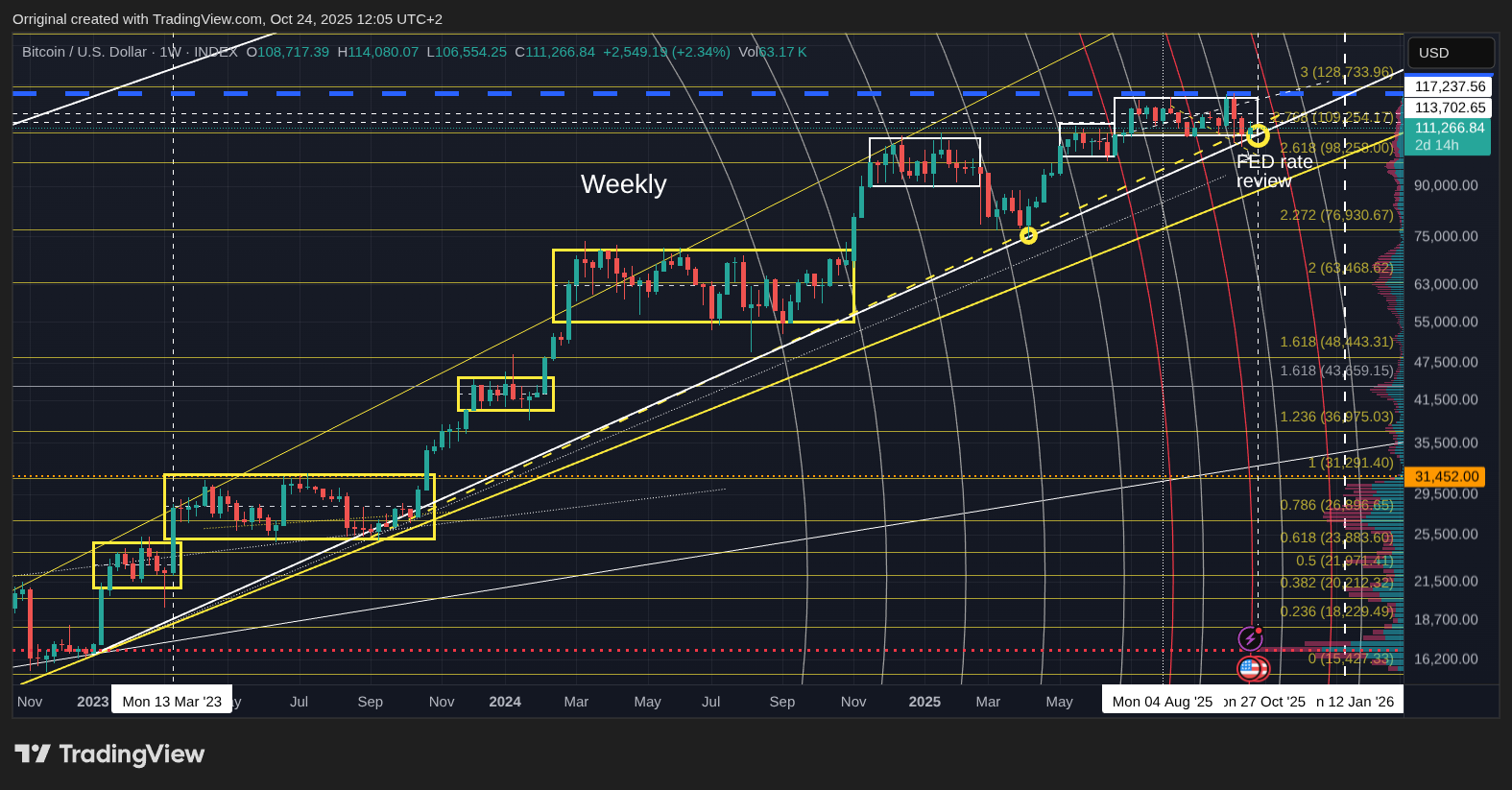1512x790 pixels.
Task: Click the current price label 111,266.84
Action: click(1450, 136)
